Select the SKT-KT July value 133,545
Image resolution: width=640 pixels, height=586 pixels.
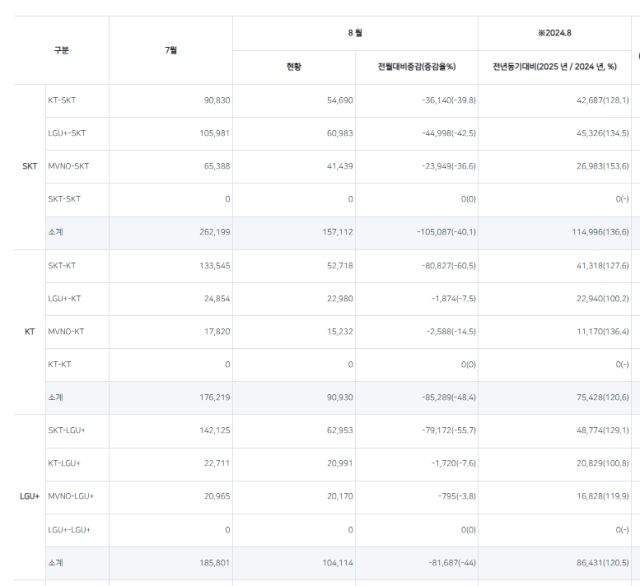pyautogui.click(x=209, y=265)
